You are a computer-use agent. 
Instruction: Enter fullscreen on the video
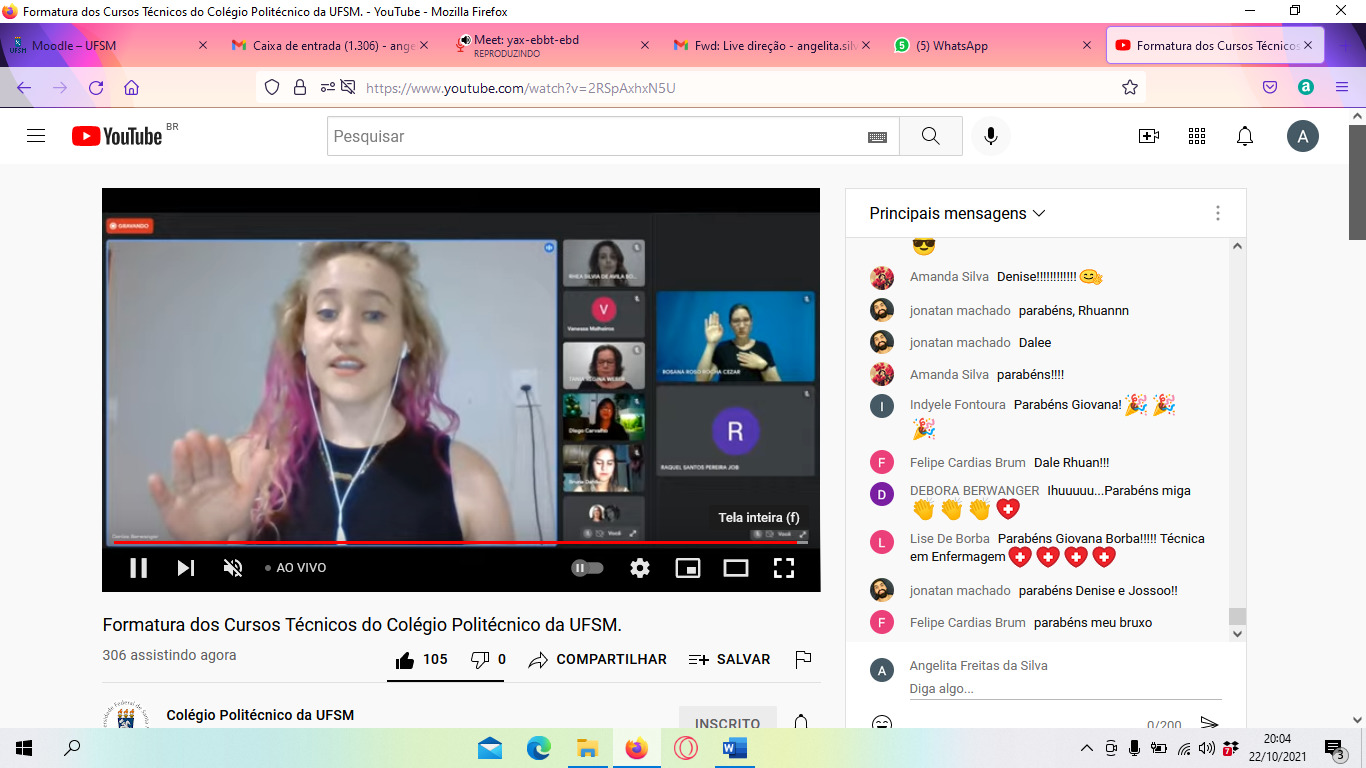click(784, 568)
